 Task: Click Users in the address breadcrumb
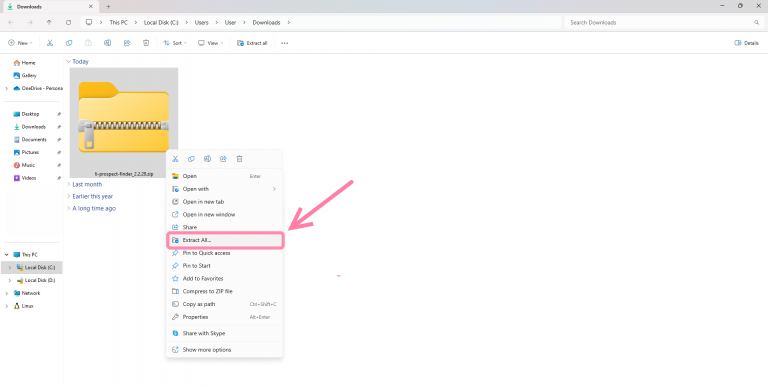201,23
